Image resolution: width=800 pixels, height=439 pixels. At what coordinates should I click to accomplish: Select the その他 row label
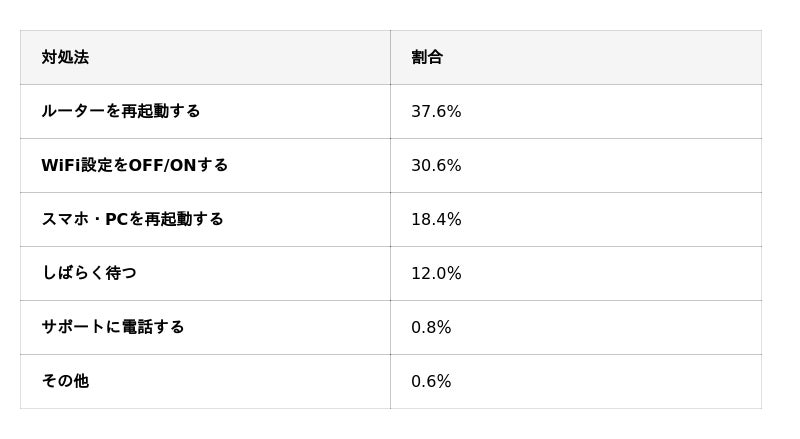pos(65,382)
